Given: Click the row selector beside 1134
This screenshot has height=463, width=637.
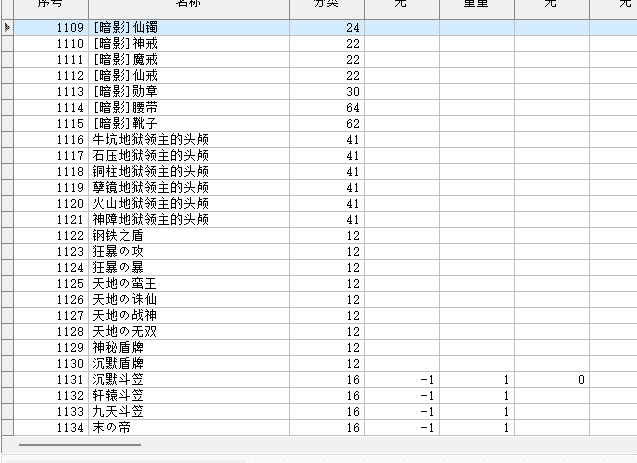Looking at the screenshot, I should coord(7,428).
